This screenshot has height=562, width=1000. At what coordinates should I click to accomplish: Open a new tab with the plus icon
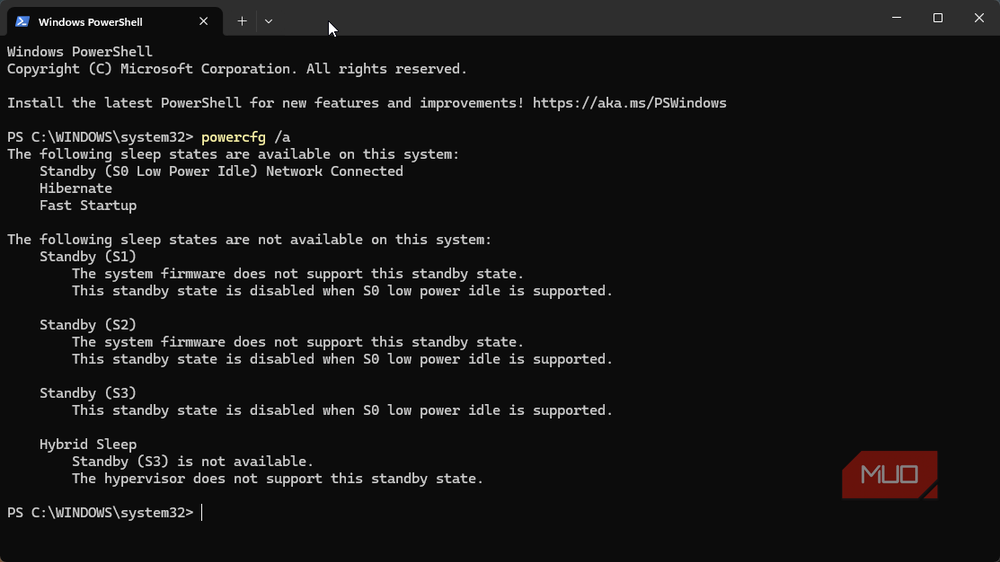tap(242, 21)
